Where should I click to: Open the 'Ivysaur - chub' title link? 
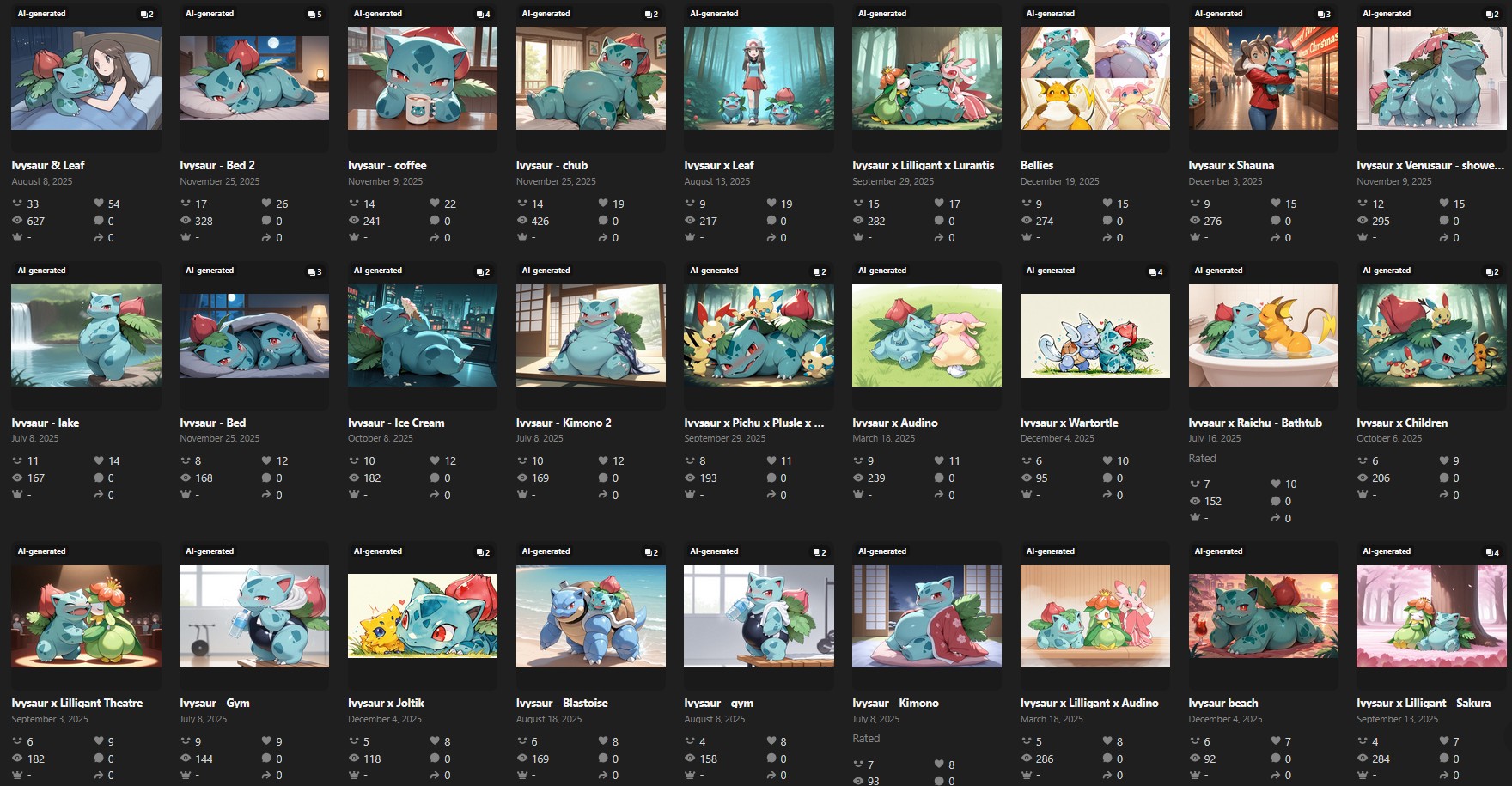(x=552, y=165)
